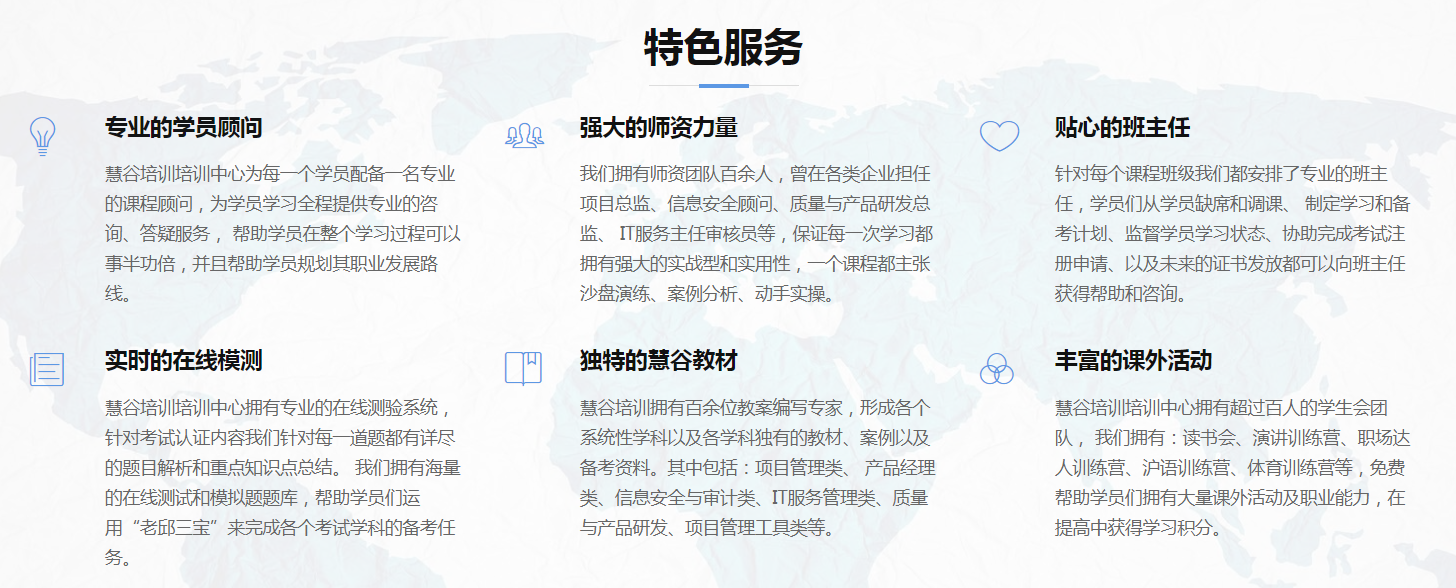Image resolution: width=1456 pixels, height=588 pixels.
Task: Click the document list icon beside 实时的在线模测
Action: [x=47, y=369]
